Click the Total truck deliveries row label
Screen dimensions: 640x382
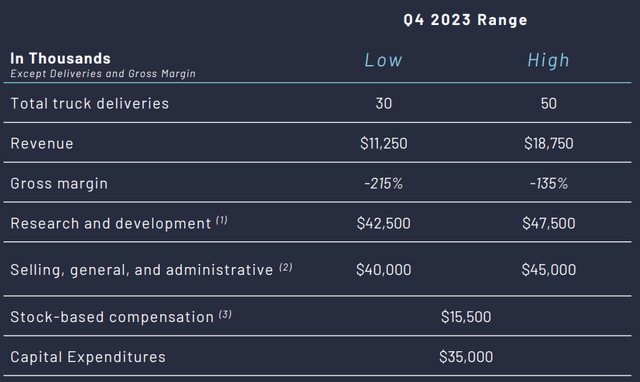click(x=89, y=103)
